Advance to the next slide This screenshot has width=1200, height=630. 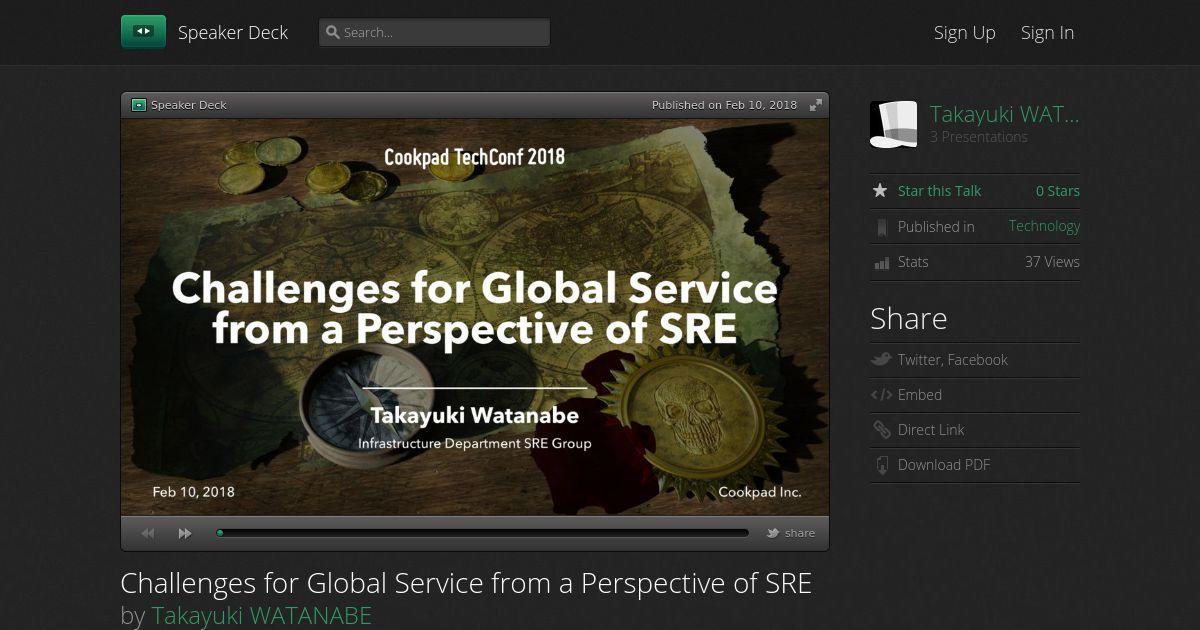pyautogui.click(x=185, y=534)
